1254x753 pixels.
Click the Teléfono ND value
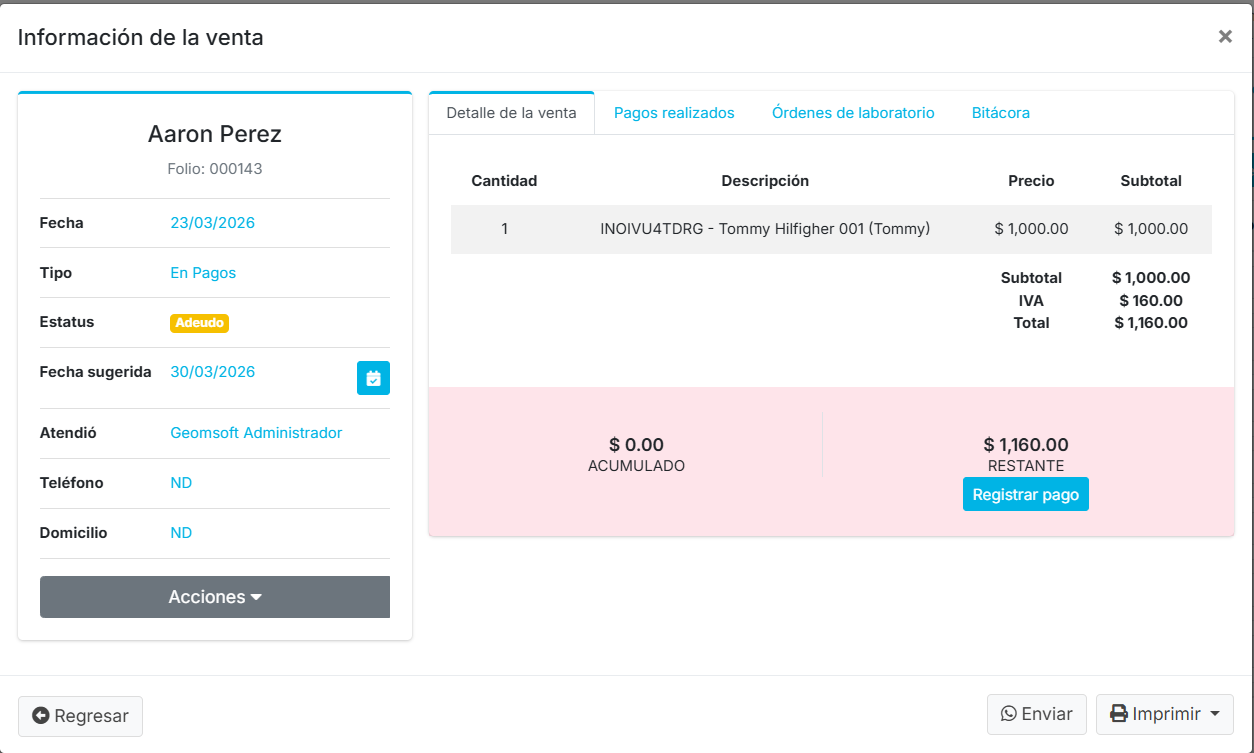click(x=181, y=483)
